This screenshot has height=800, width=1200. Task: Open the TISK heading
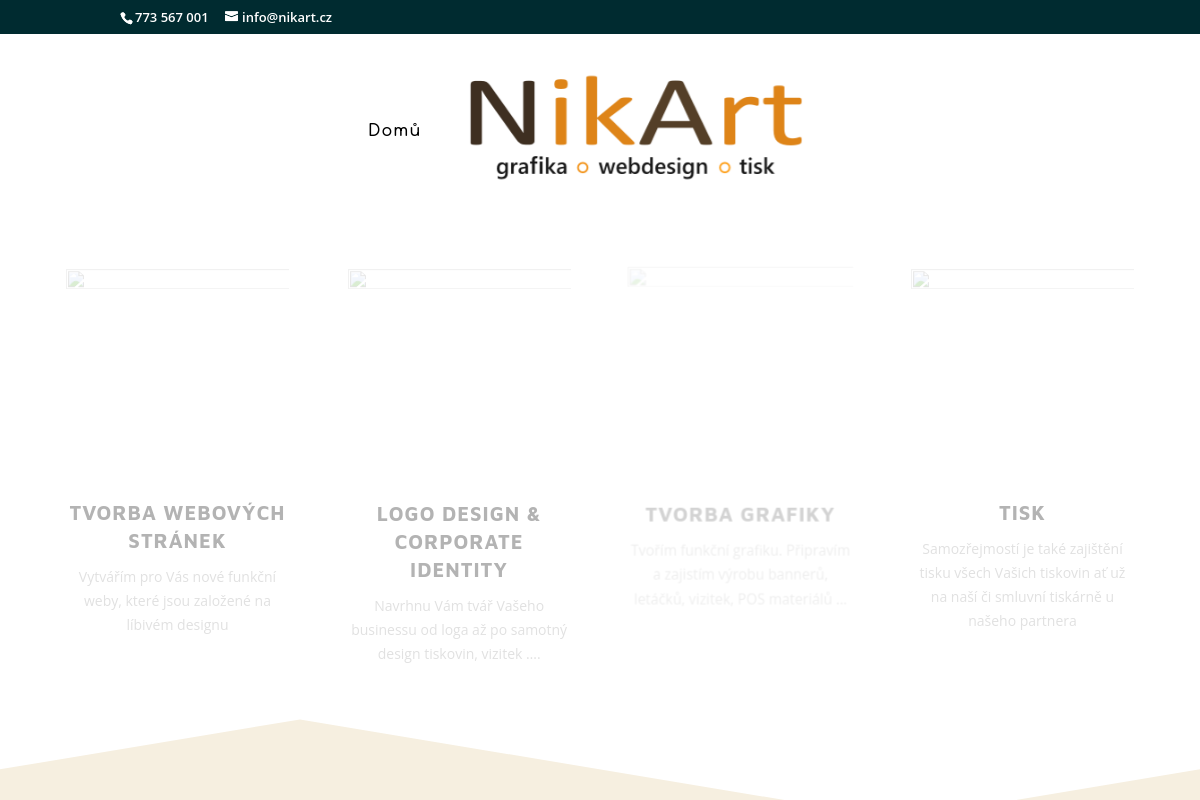[1022, 512]
